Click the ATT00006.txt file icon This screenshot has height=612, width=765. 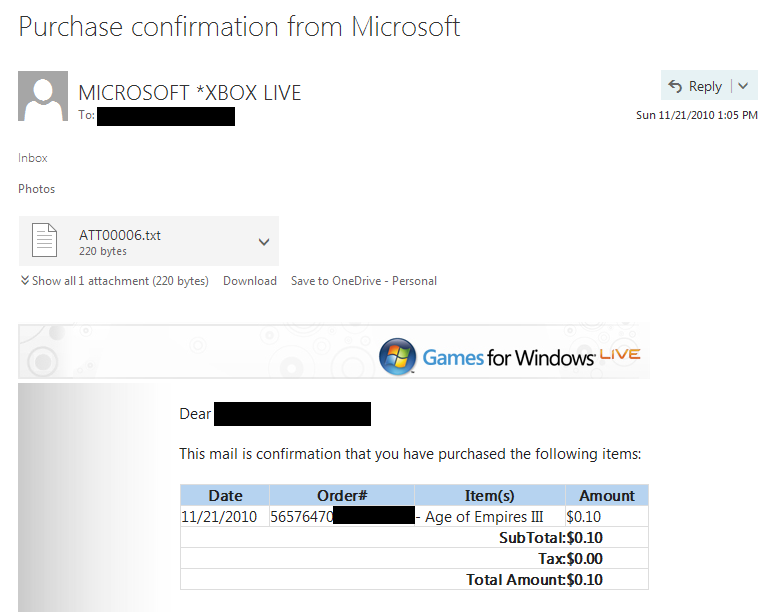click(44, 240)
